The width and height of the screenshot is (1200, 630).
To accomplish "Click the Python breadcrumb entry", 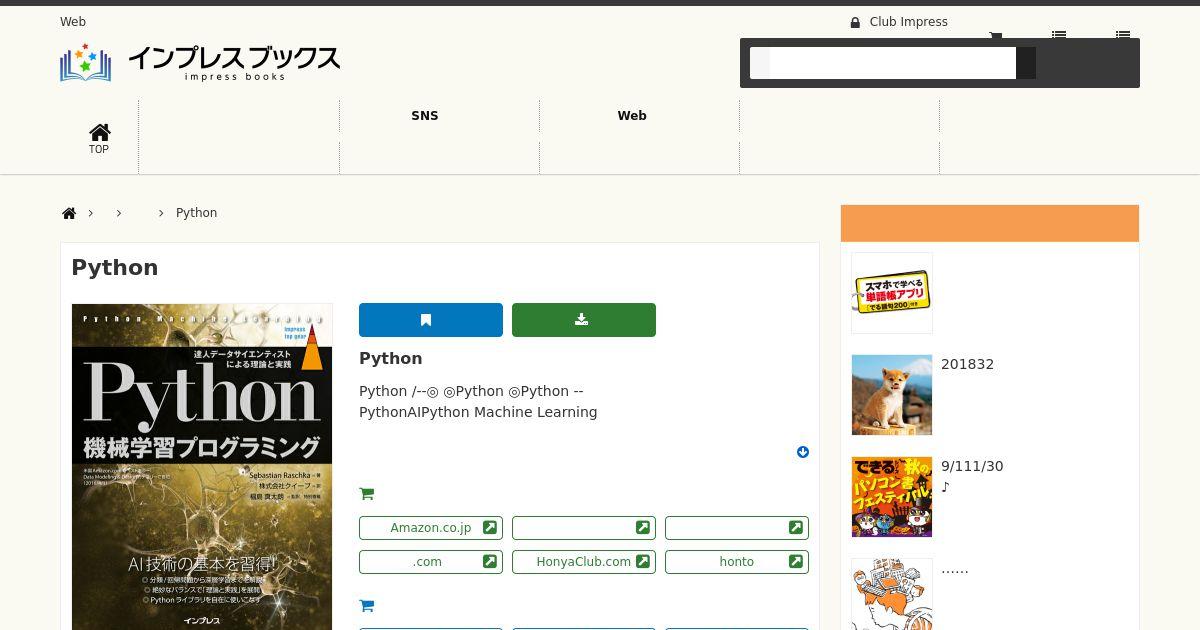I will click(x=196, y=213).
